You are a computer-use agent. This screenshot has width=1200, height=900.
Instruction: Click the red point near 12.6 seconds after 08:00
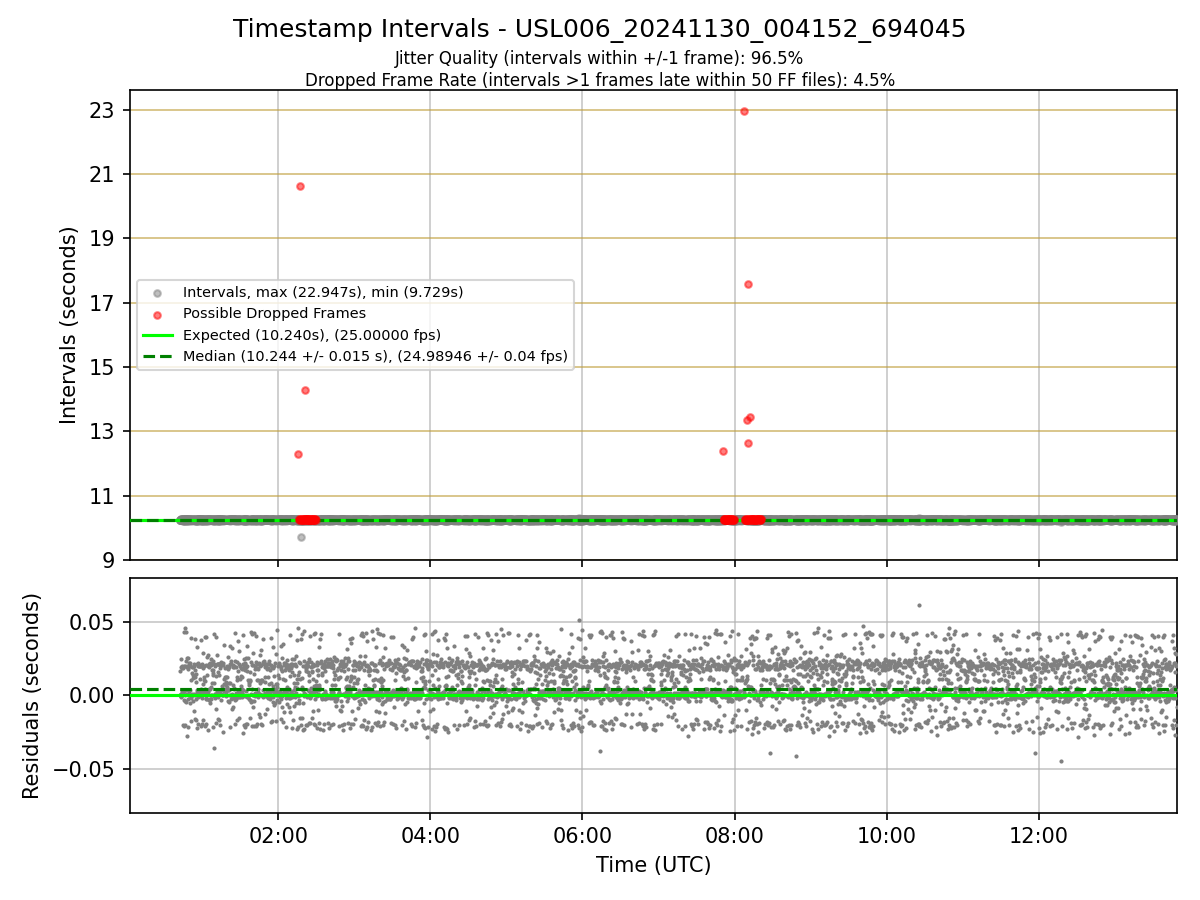(x=748, y=443)
